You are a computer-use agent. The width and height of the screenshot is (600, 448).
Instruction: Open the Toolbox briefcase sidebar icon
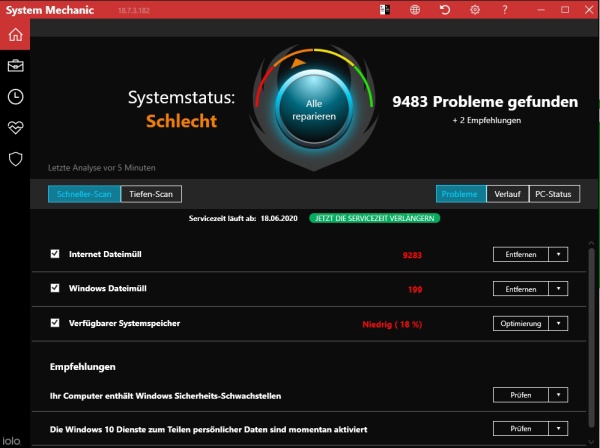click(x=15, y=66)
